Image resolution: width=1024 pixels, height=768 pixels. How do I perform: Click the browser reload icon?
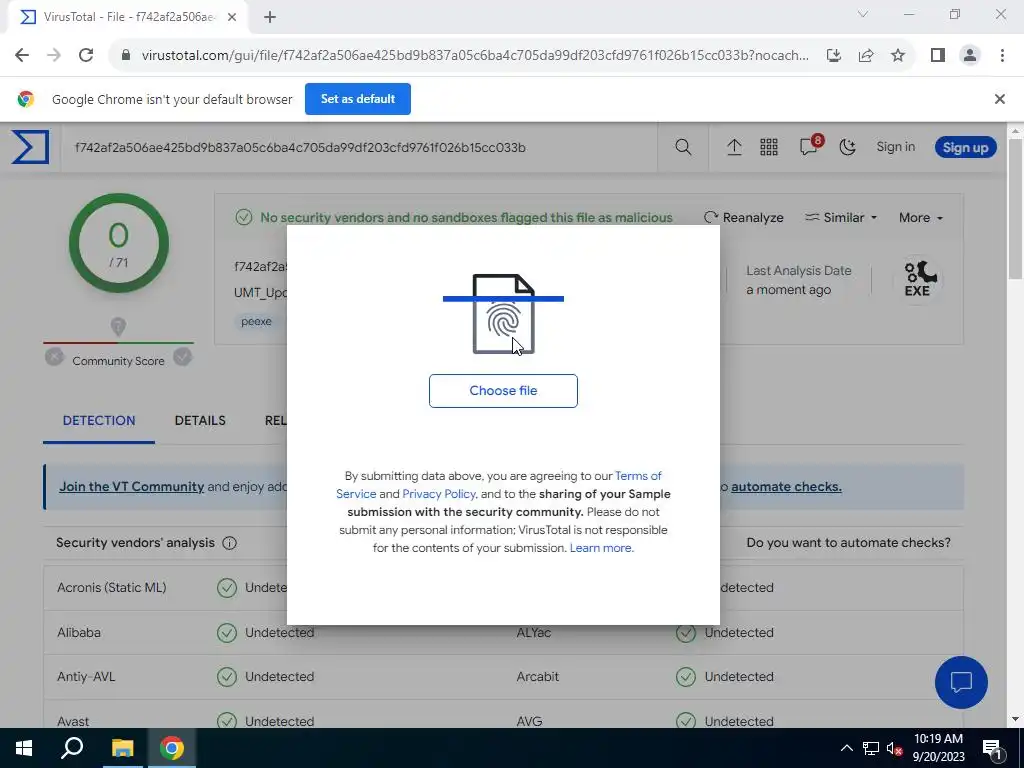86,55
